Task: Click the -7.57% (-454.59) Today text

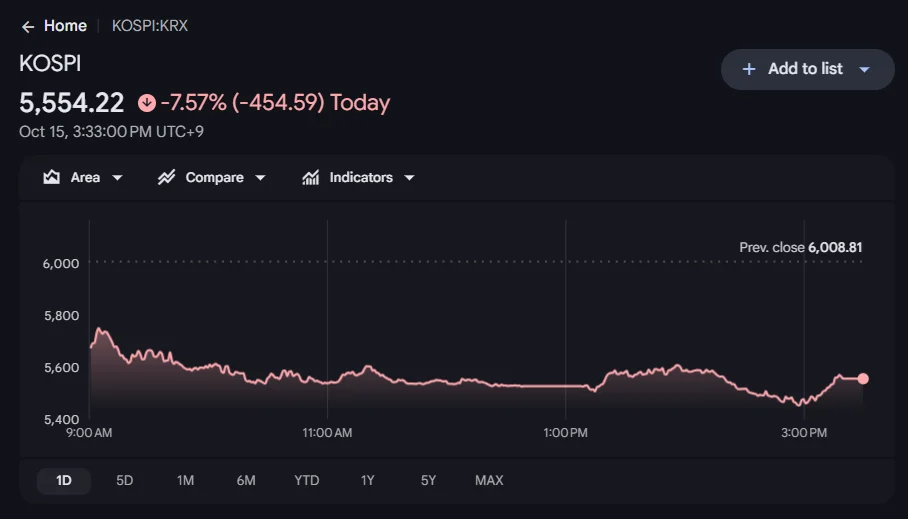Action: click(275, 103)
